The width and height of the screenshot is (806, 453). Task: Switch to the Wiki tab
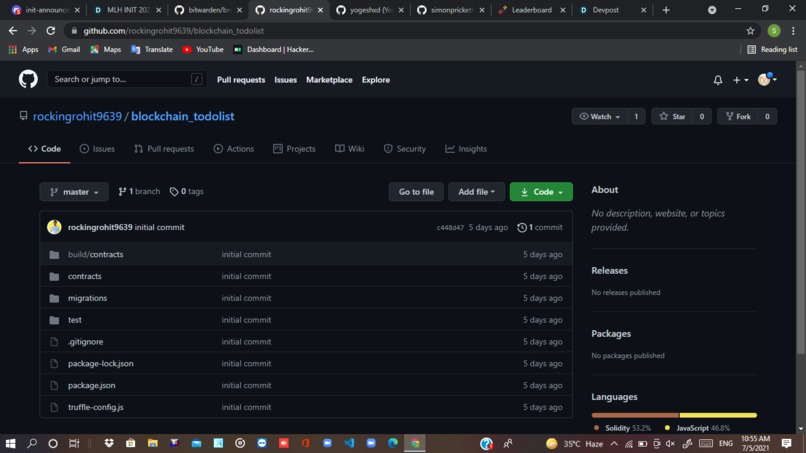350,149
